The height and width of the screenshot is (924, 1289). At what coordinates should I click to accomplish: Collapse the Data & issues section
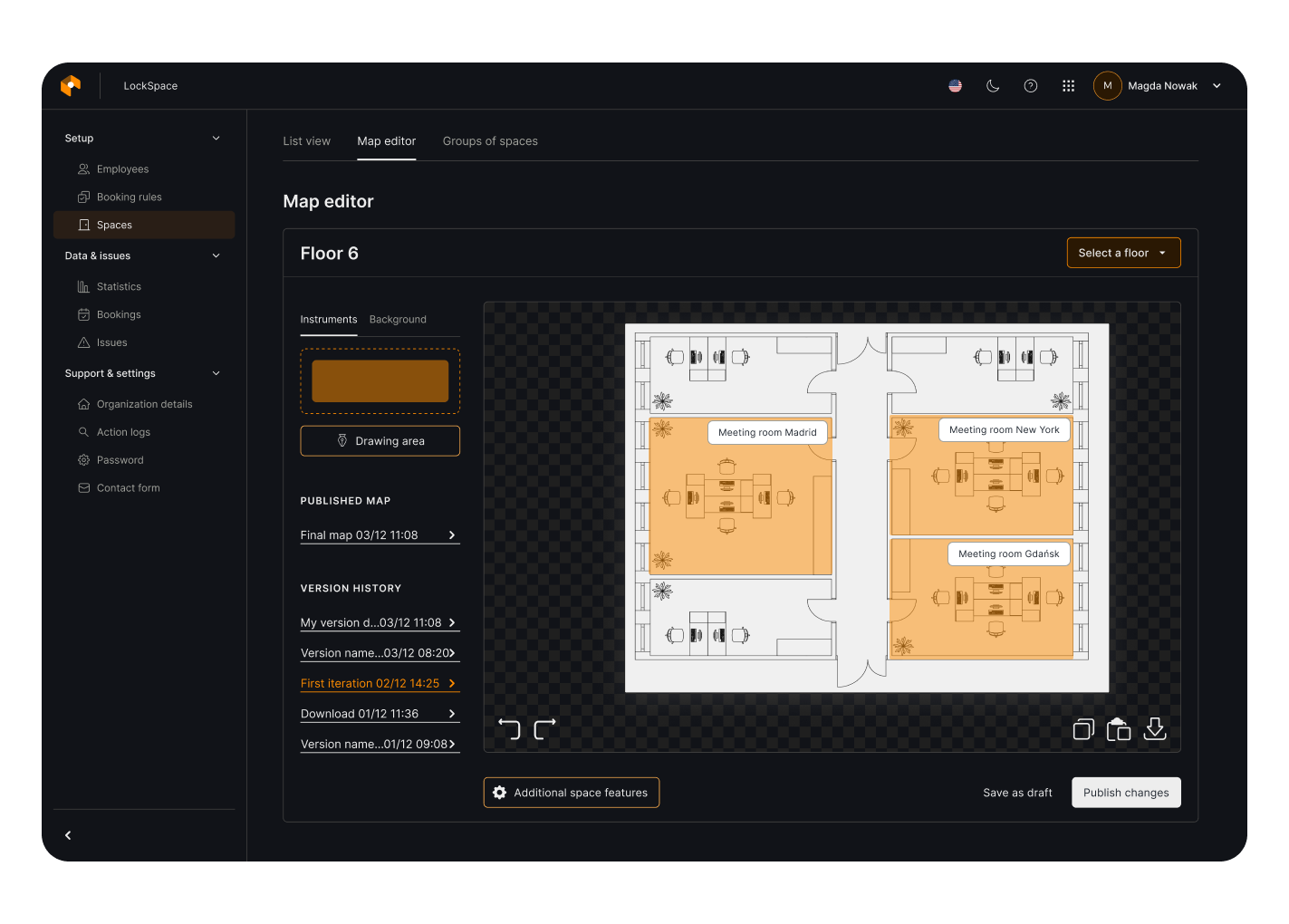[x=216, y=256]
